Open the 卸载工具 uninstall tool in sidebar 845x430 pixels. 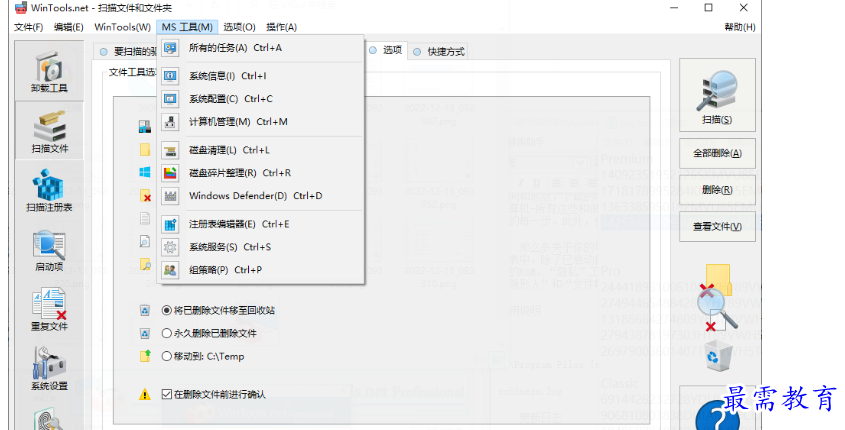click(x=49, y=71)
